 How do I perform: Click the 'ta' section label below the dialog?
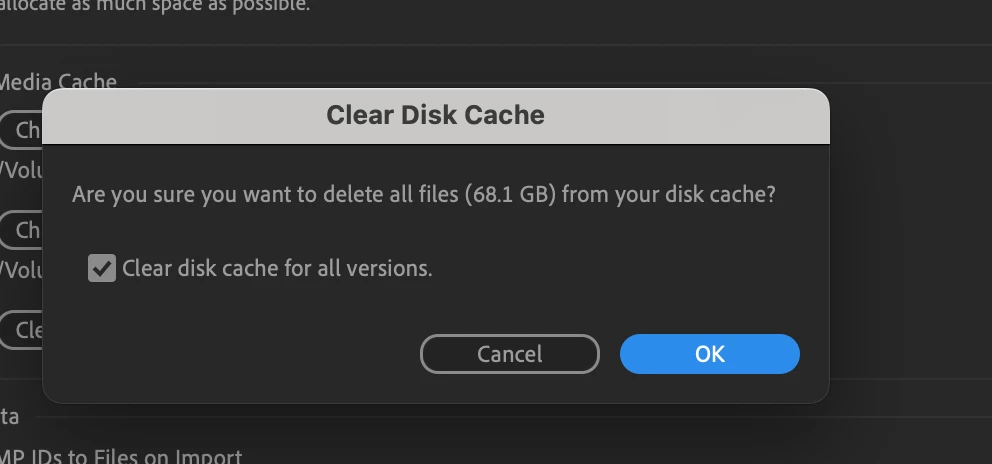pyautogui.click(x=9, y=417)
